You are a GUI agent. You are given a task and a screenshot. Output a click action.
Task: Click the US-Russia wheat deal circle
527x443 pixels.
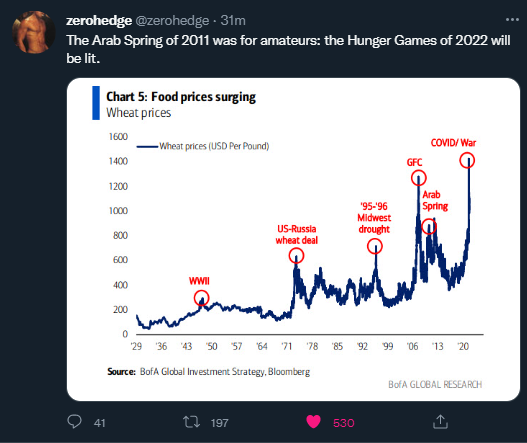pos(296,256)
